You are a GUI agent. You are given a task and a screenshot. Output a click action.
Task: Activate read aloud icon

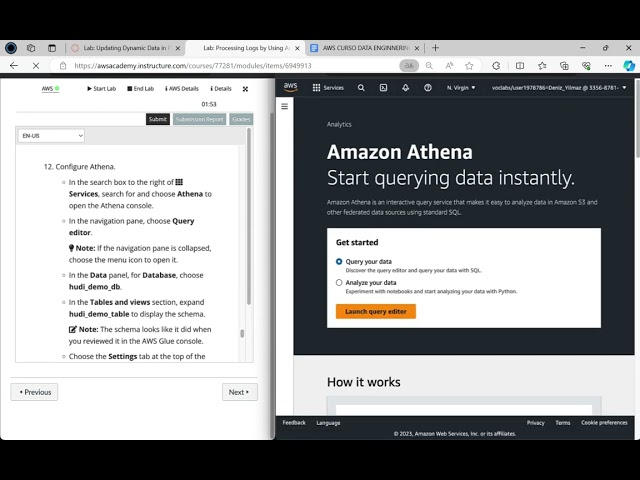tap(449, 65)
